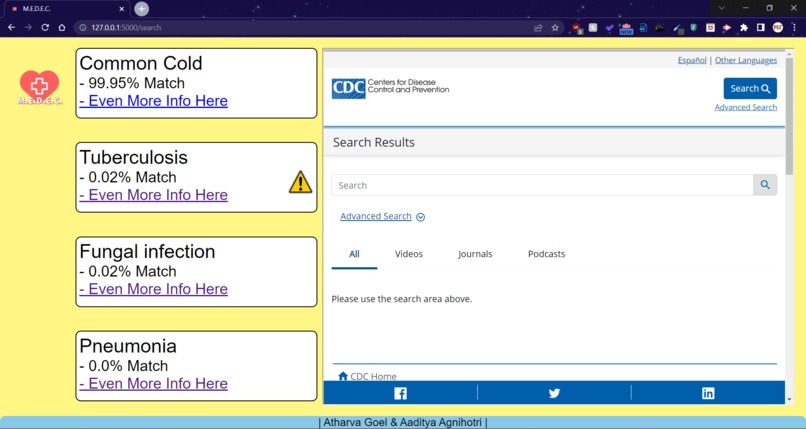
Task: Click the embedded CDC frame scrollbar thumb
Action: [789, 116]
